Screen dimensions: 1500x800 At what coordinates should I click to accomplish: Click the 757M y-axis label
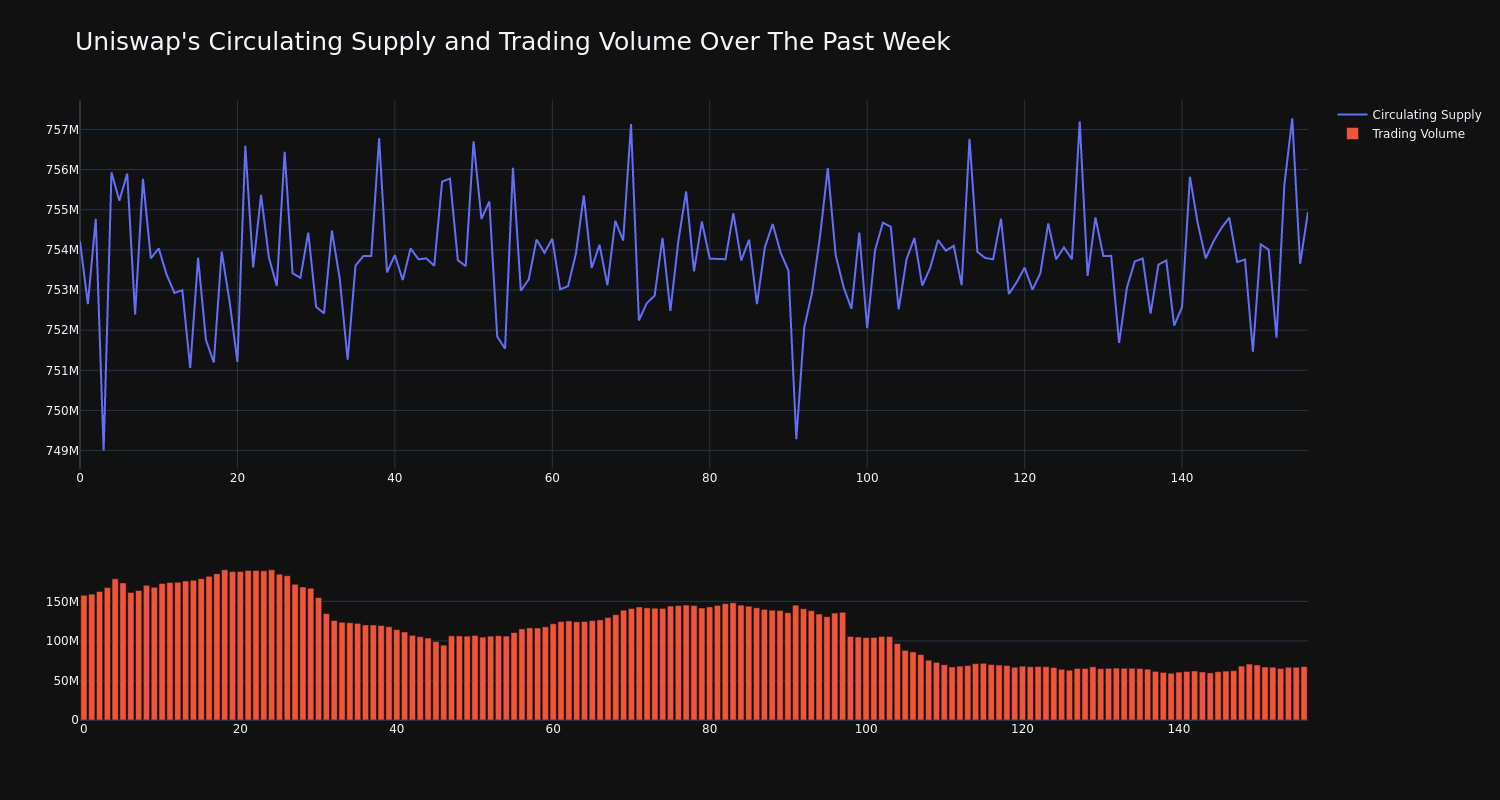pos(62,130)
